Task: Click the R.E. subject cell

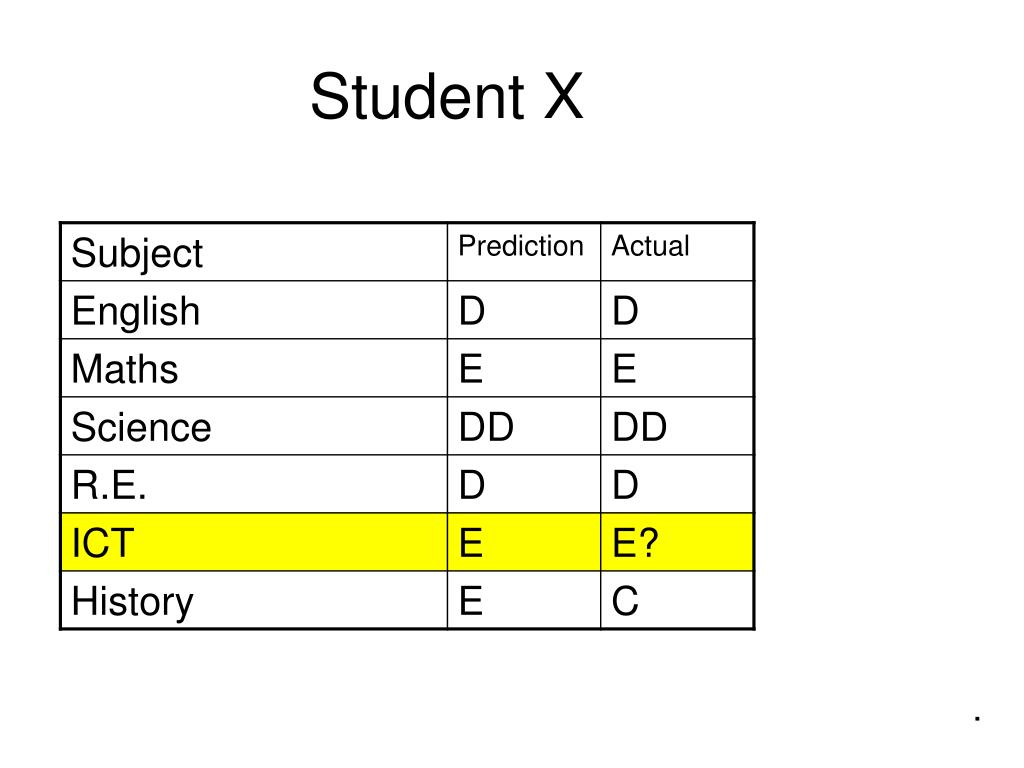Action: pyautogui.click(x=254, y=485)
